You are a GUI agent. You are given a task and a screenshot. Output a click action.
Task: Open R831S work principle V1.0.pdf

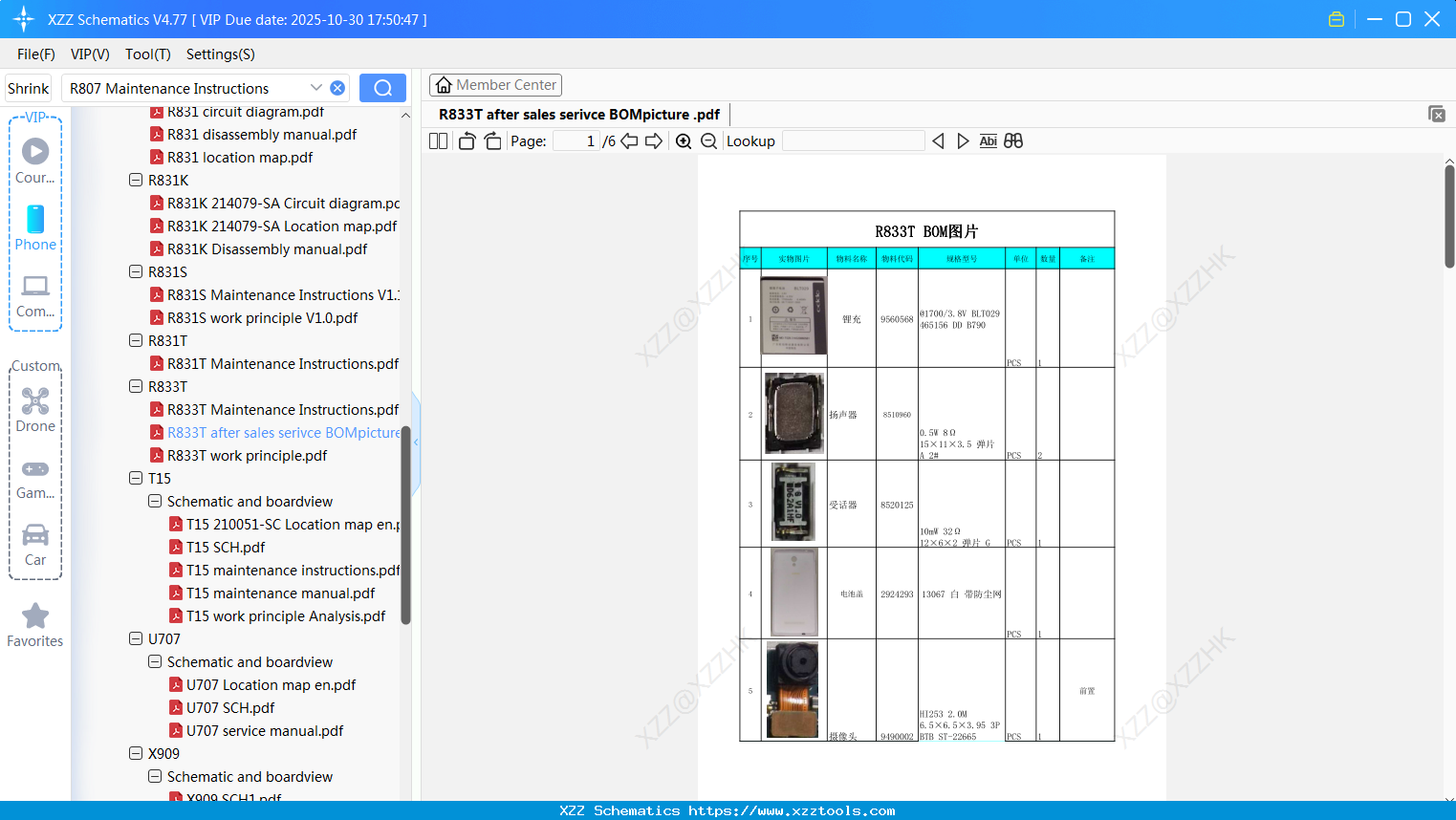tap(263, 318)
